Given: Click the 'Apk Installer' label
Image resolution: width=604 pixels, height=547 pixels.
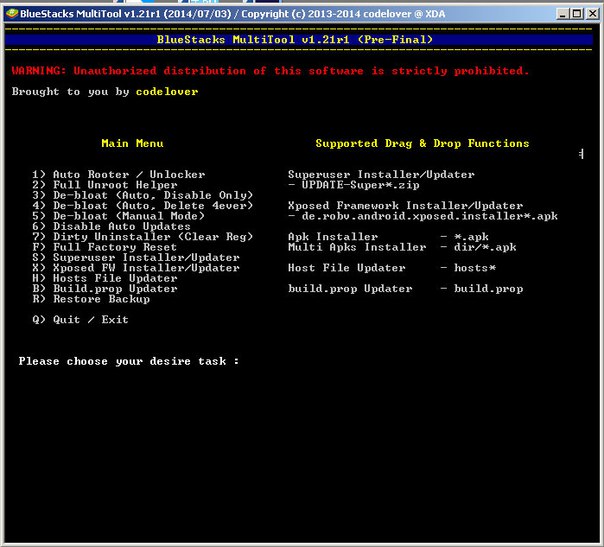Looking at the screenshot, I should tap(333, 237).
